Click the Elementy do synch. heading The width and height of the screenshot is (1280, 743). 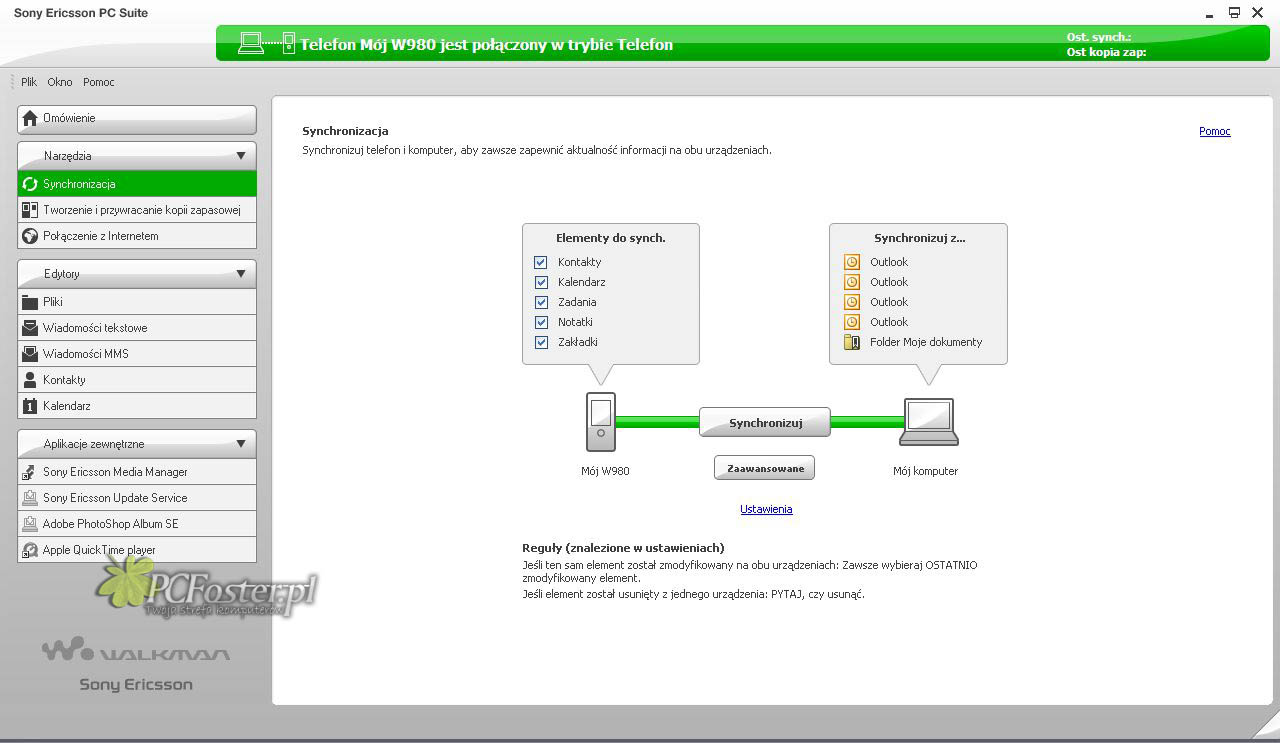[x=611, y=238]
